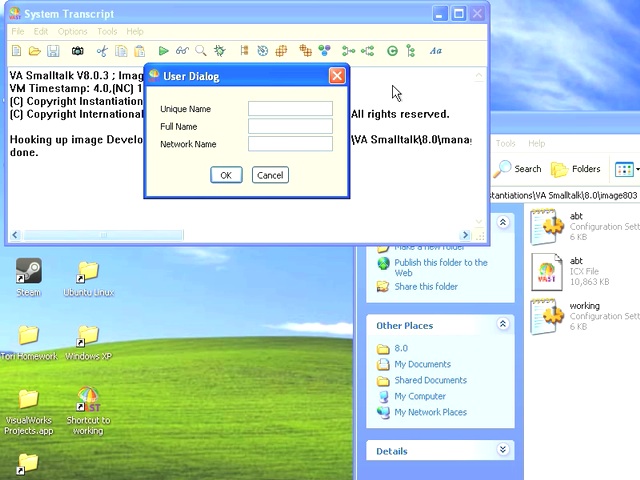Toggle the Folders button in Explorer
640x480 pixels.
(x=576, y=169)
